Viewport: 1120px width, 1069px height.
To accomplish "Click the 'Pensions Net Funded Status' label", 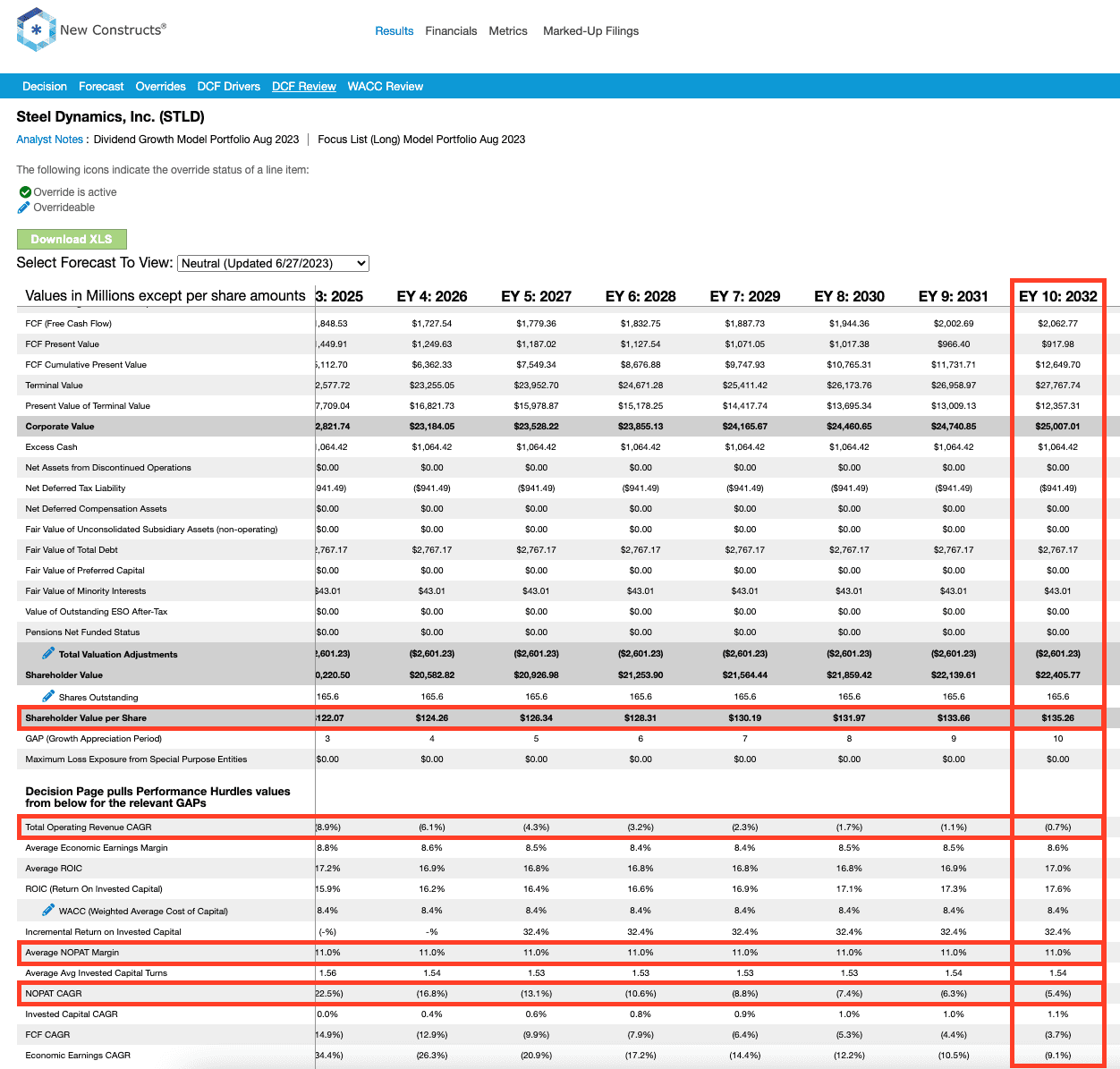I will (82, 632).
